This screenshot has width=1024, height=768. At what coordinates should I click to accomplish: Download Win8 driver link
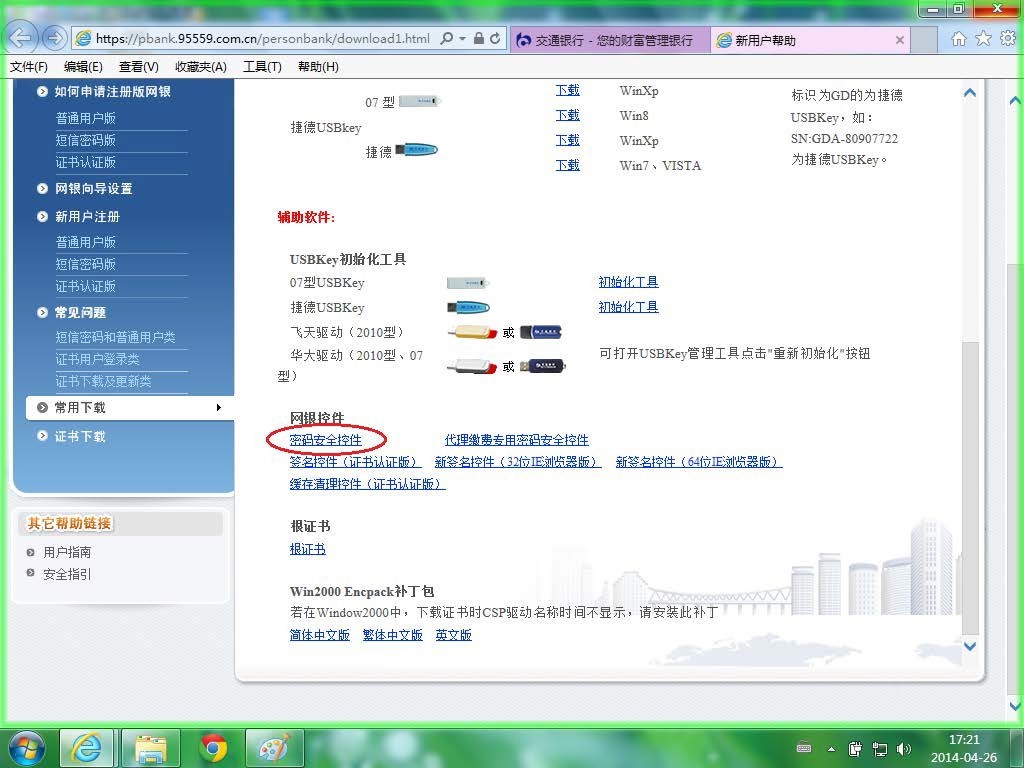[568, 115]
